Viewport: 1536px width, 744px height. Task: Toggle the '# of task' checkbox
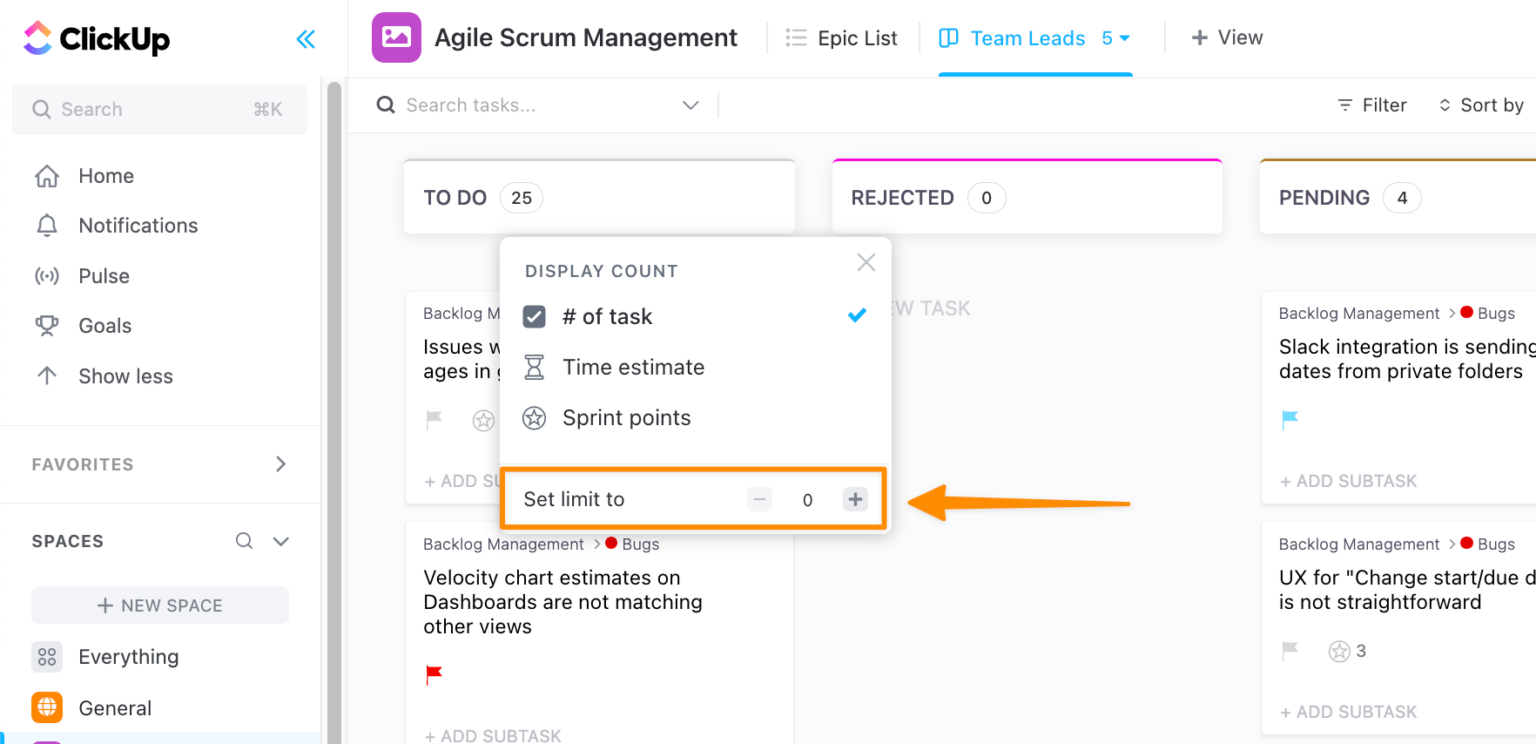click(x=534, y=315)
